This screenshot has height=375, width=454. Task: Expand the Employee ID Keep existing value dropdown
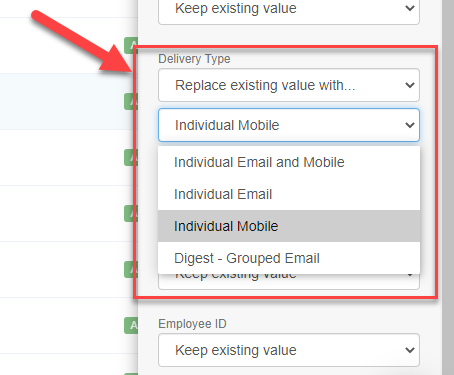tap(289, 350)
